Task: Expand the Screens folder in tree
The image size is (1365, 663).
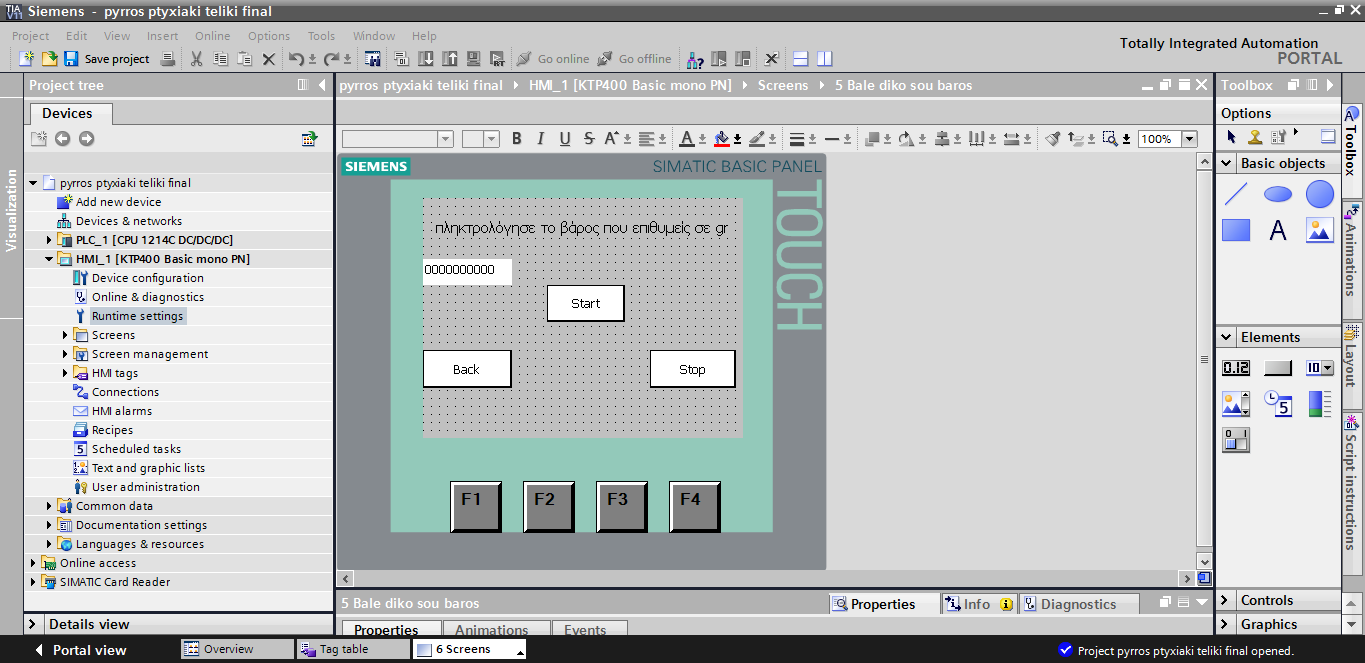Action: [x=65, y=335]
